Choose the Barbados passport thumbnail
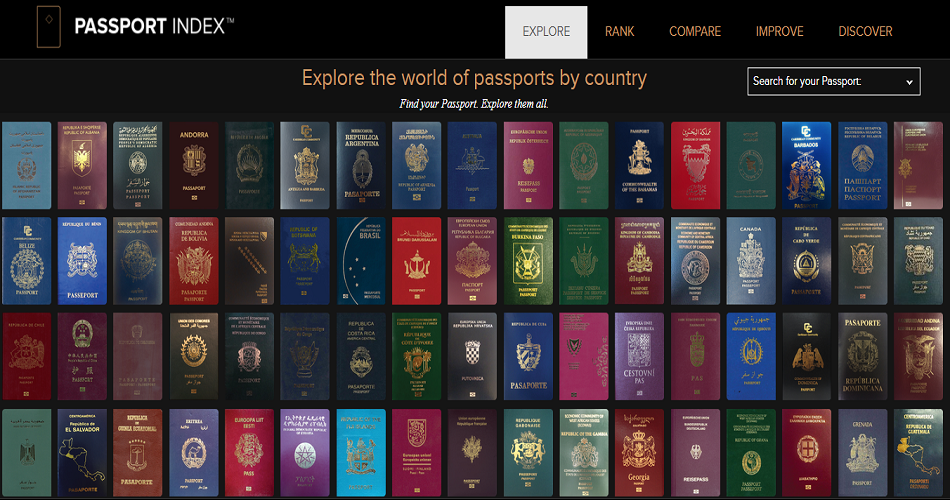Viewport: 950px width, 500px height. [806, 165]
